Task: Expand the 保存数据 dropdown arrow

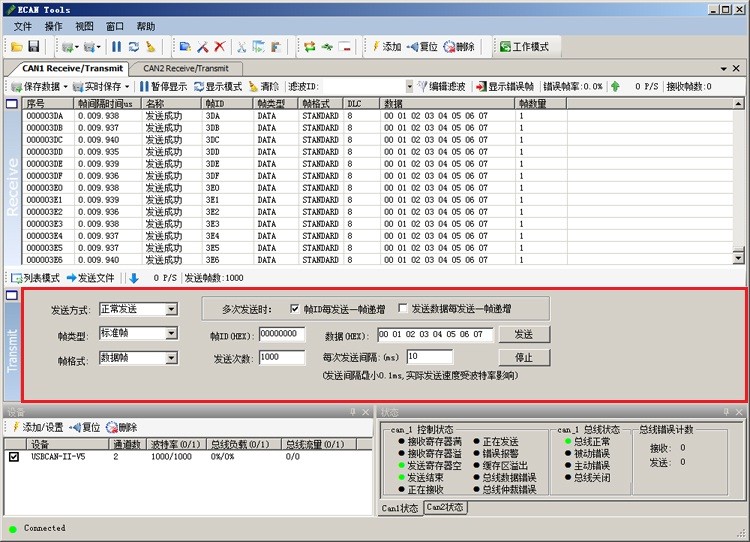Action: coord(66,87)
